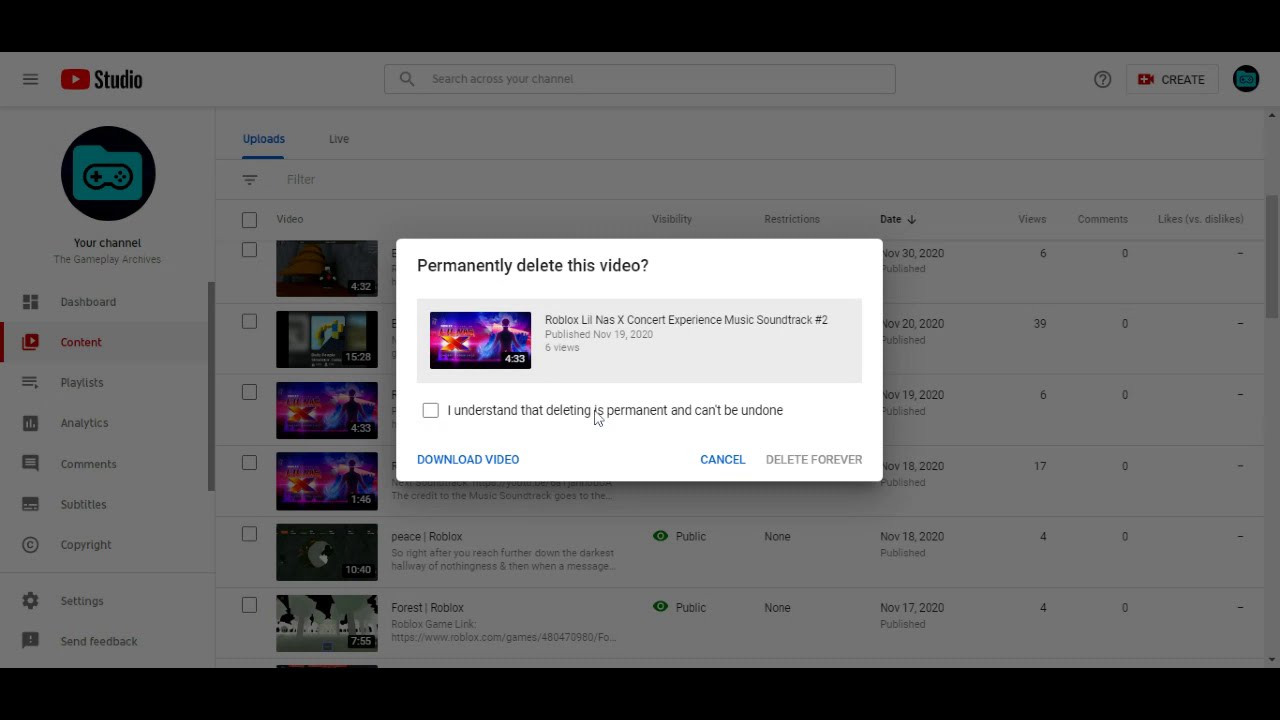Switch to the Live tab
Screen dimensions: 1280x720
pos(339,139)
